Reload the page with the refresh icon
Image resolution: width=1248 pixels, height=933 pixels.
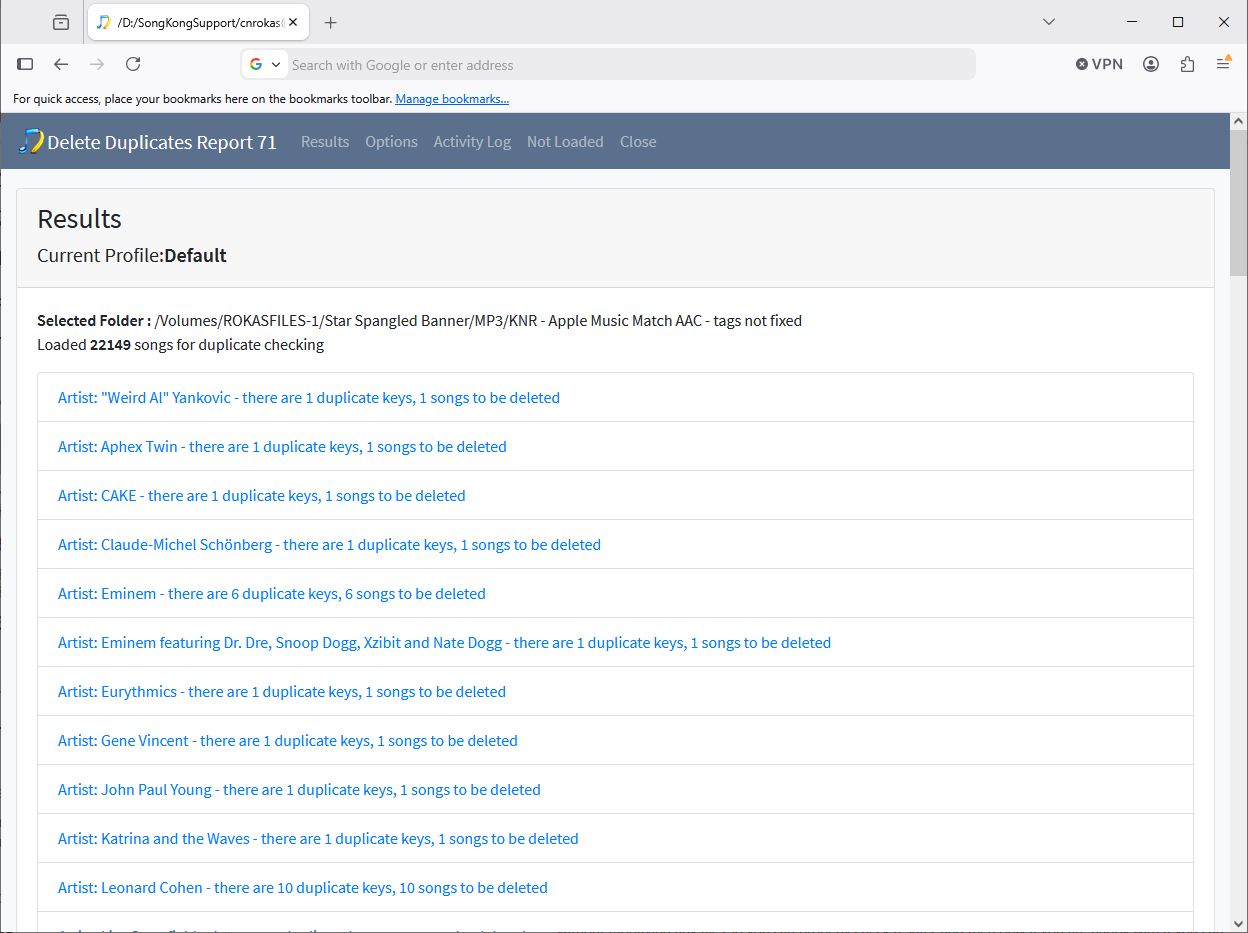point(133,64)
